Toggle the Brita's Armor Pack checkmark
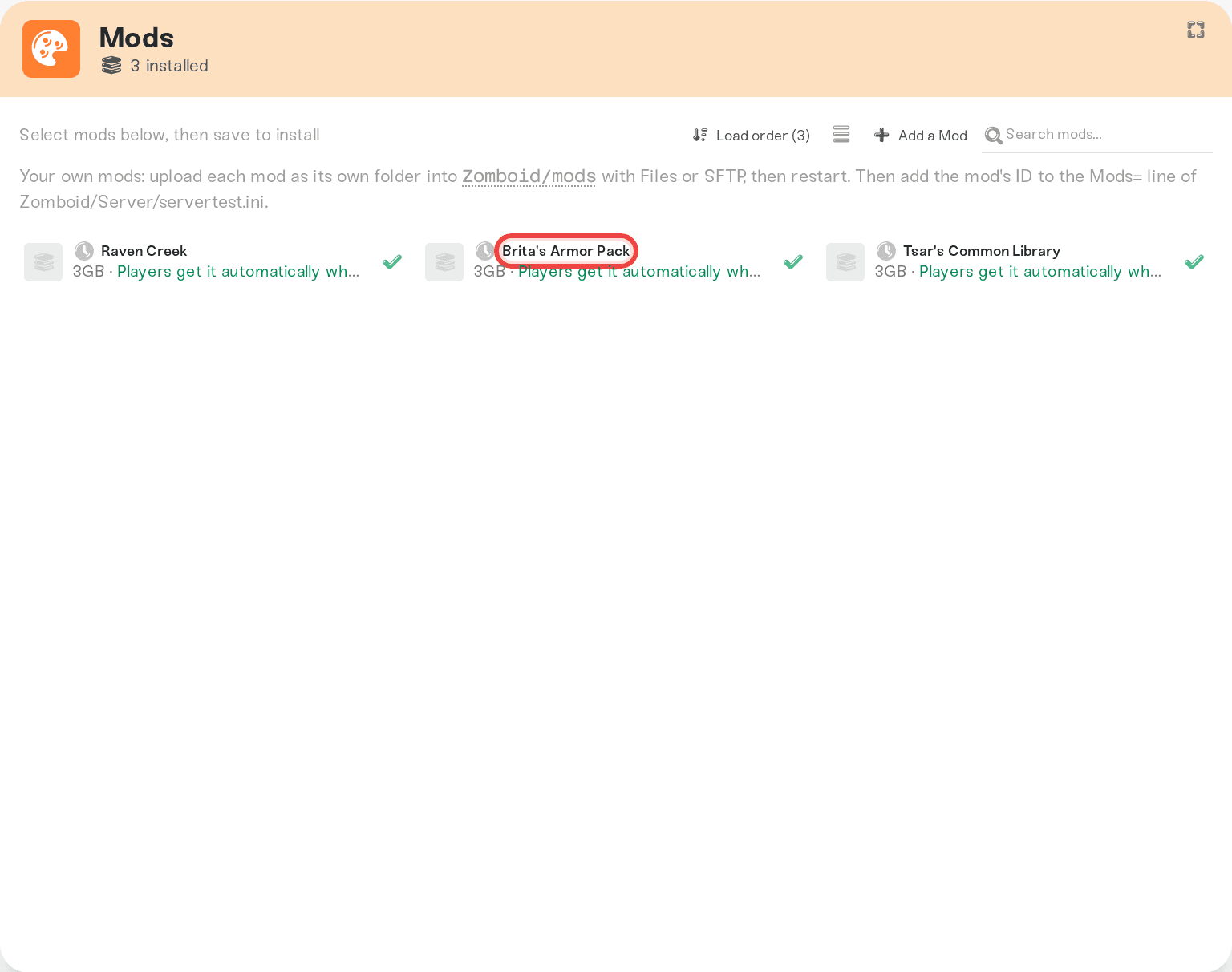The image size is (1232, 972). coord(793,262)
